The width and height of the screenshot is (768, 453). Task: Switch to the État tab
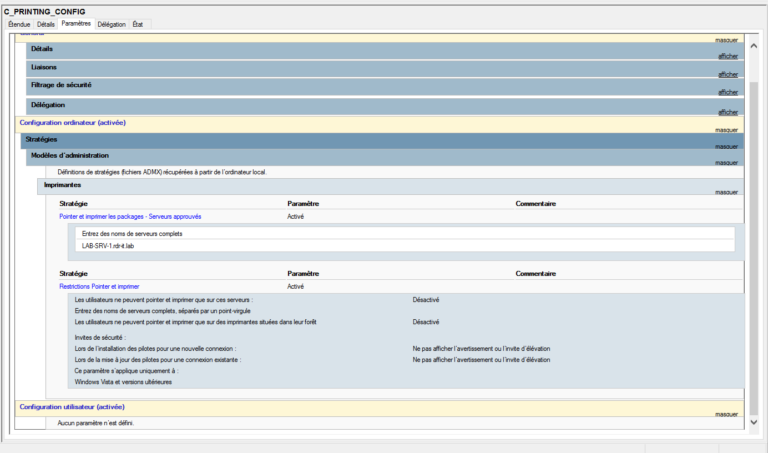(138, 24)
